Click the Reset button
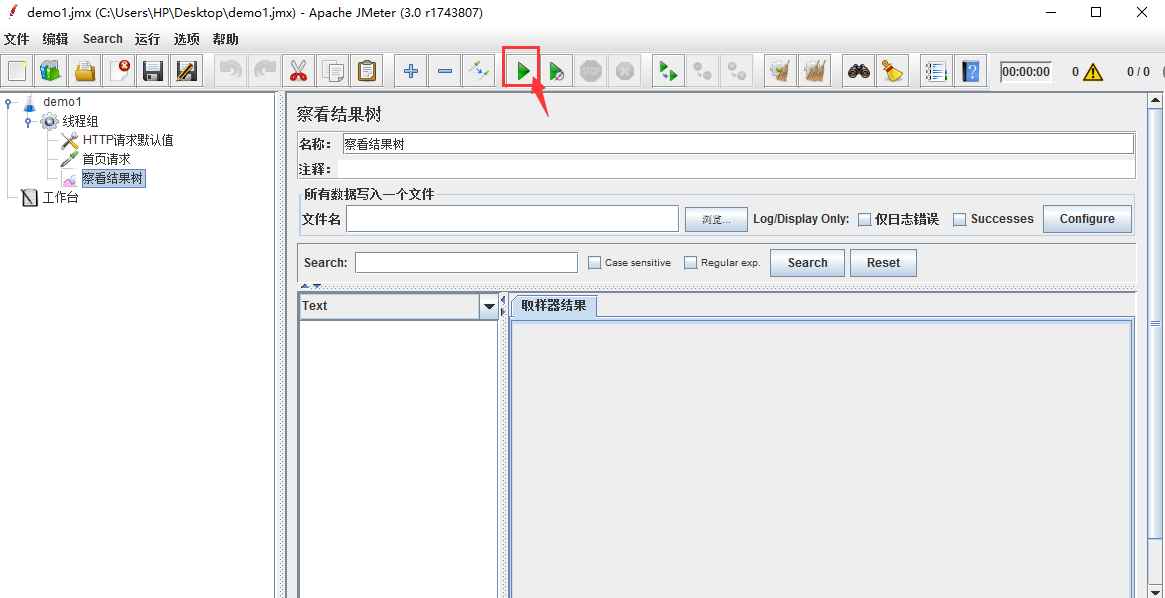Screen dimensions: 1165x598 (x=883, y=263)
